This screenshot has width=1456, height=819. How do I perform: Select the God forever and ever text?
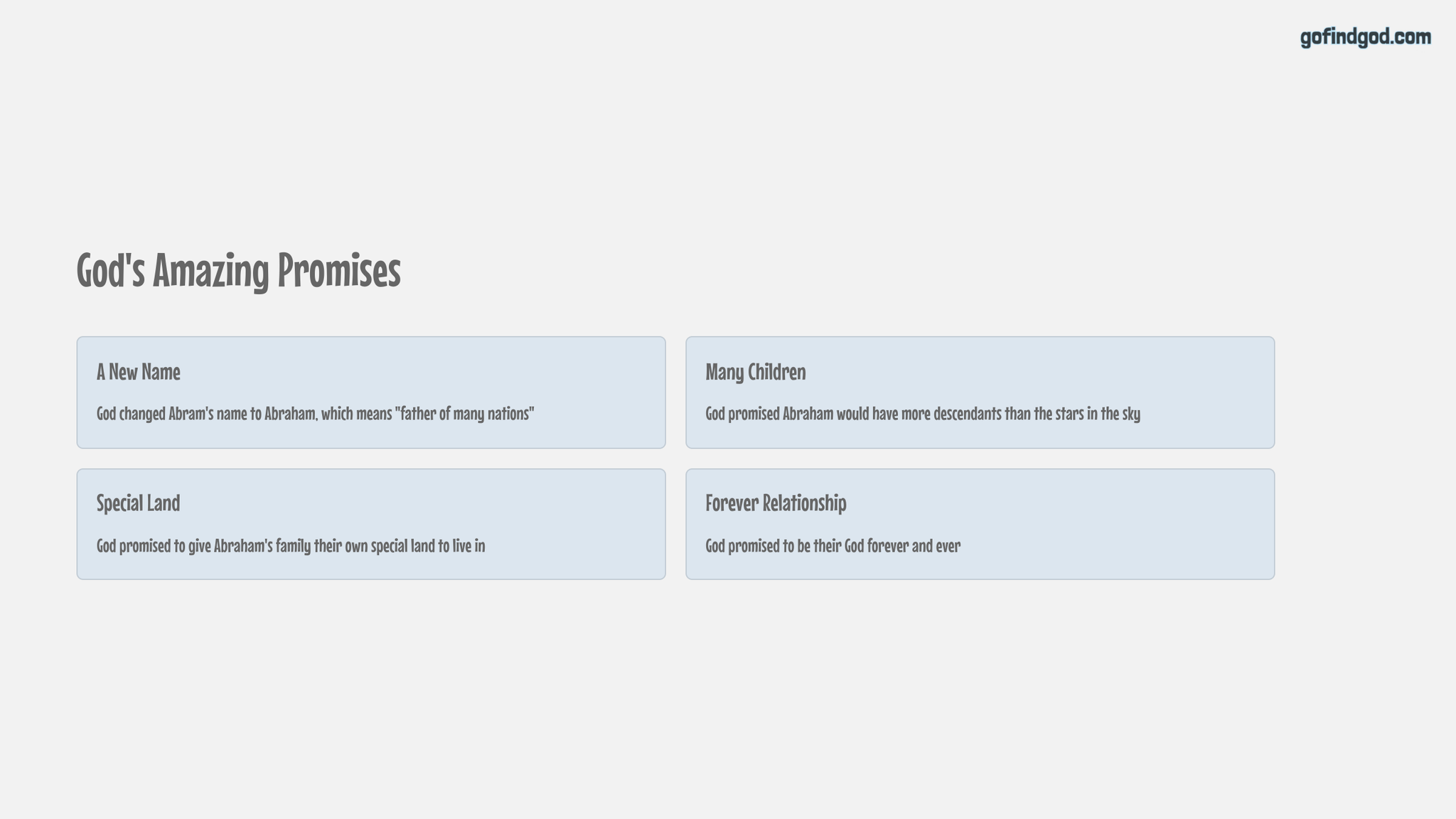click(833, 546)
